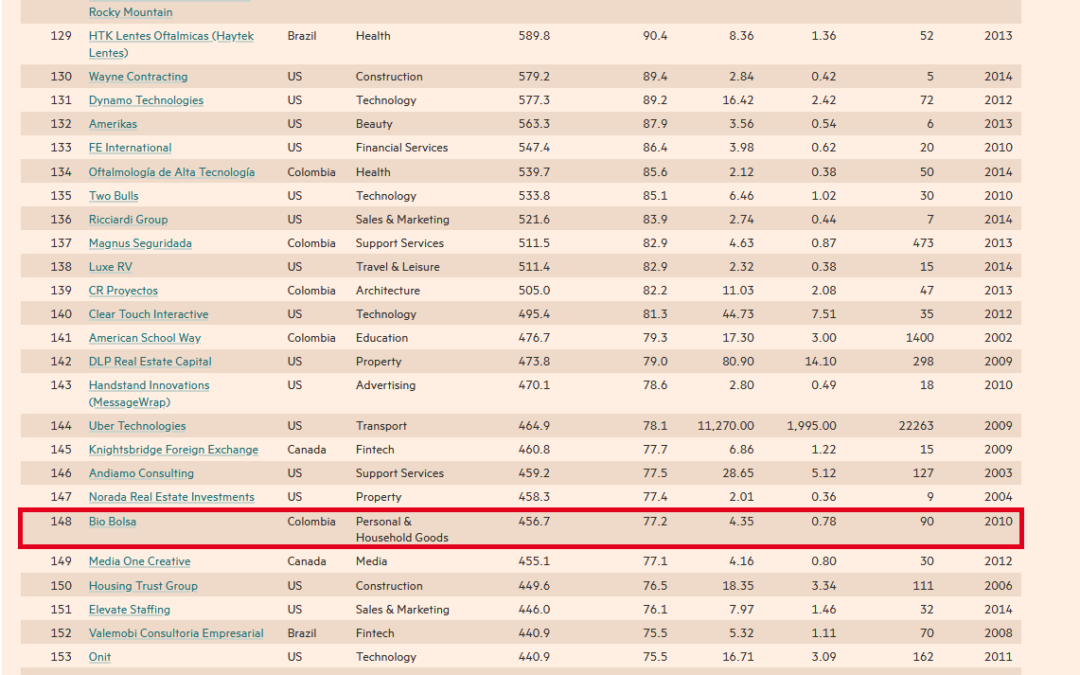Click Knightsbridge Foreign Exchange link
1080x675 pixels.
point(174,450)
